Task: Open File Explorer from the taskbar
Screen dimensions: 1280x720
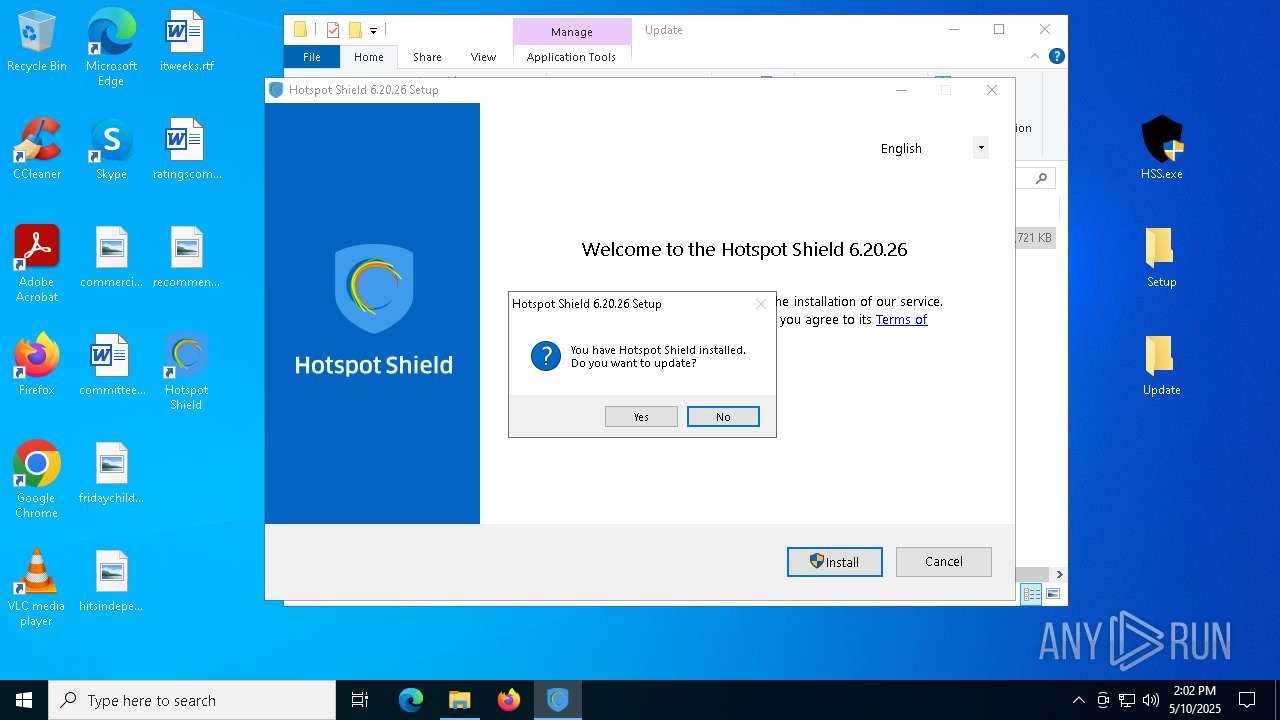Action: coord(459,700)
